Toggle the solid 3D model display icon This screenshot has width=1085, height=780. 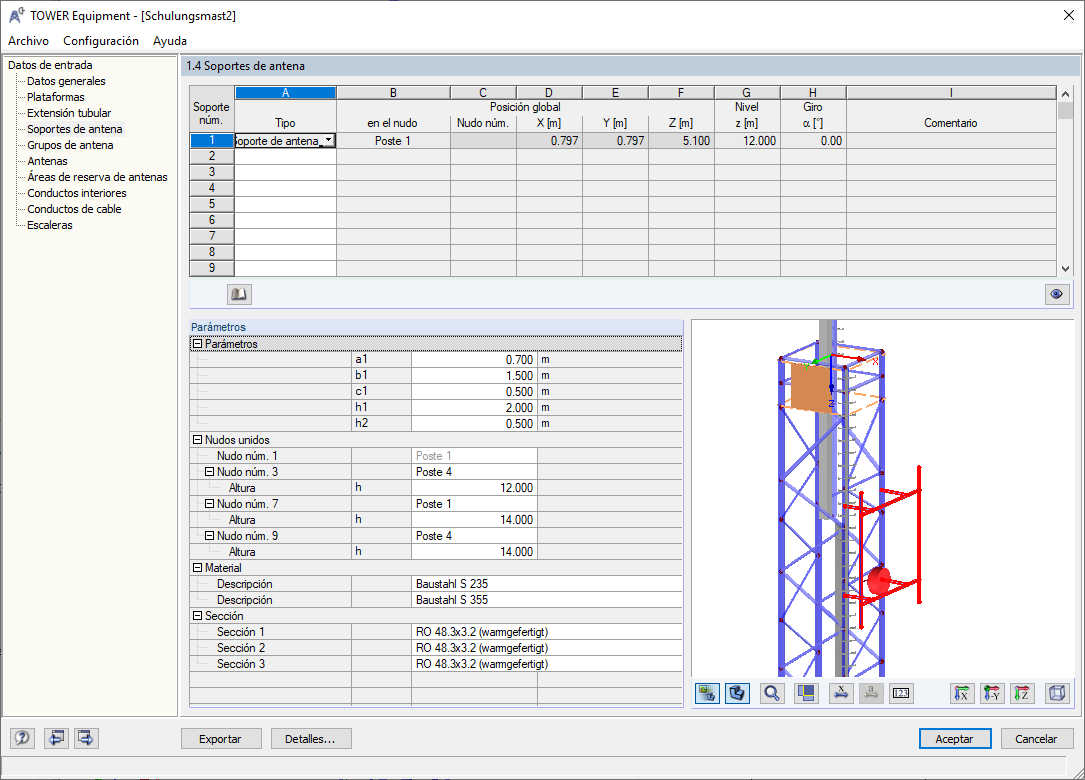(737, 693)
